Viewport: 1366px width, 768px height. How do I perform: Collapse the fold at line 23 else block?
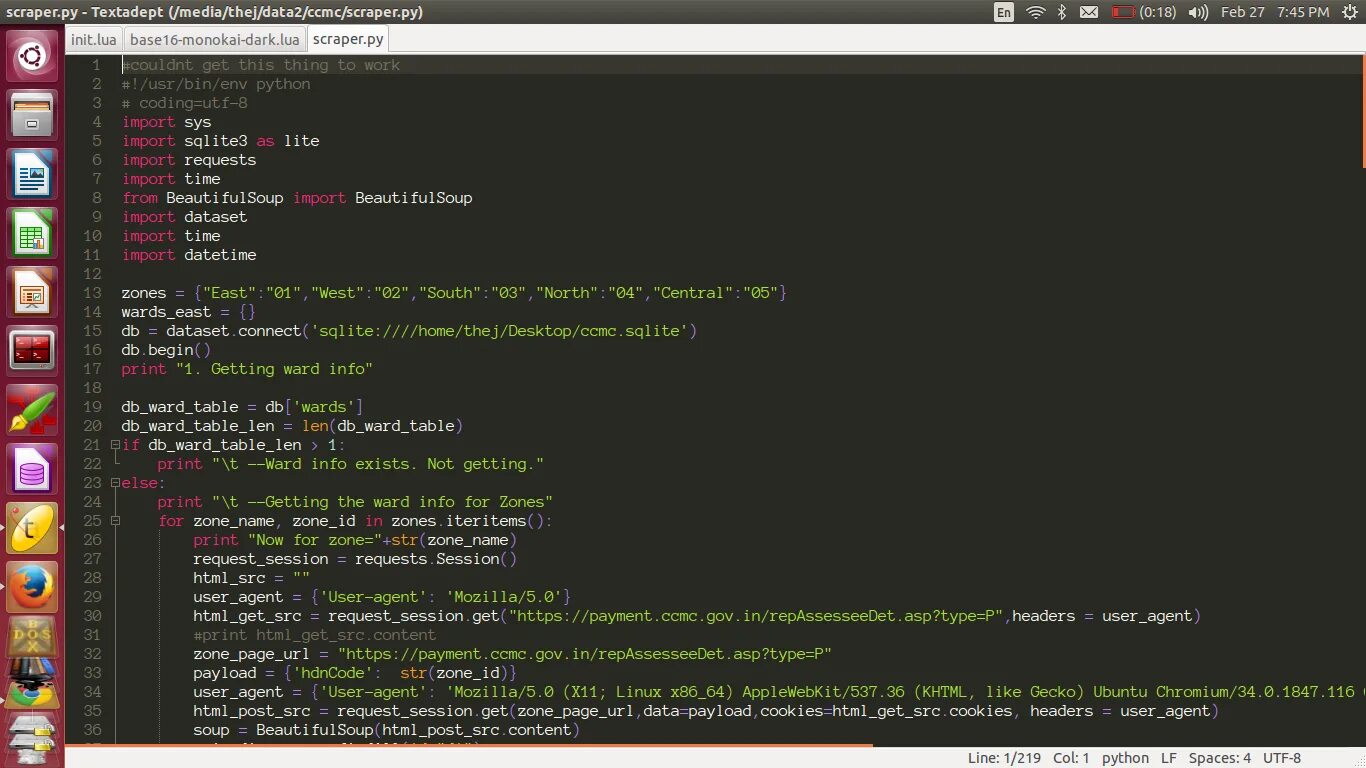115,483
